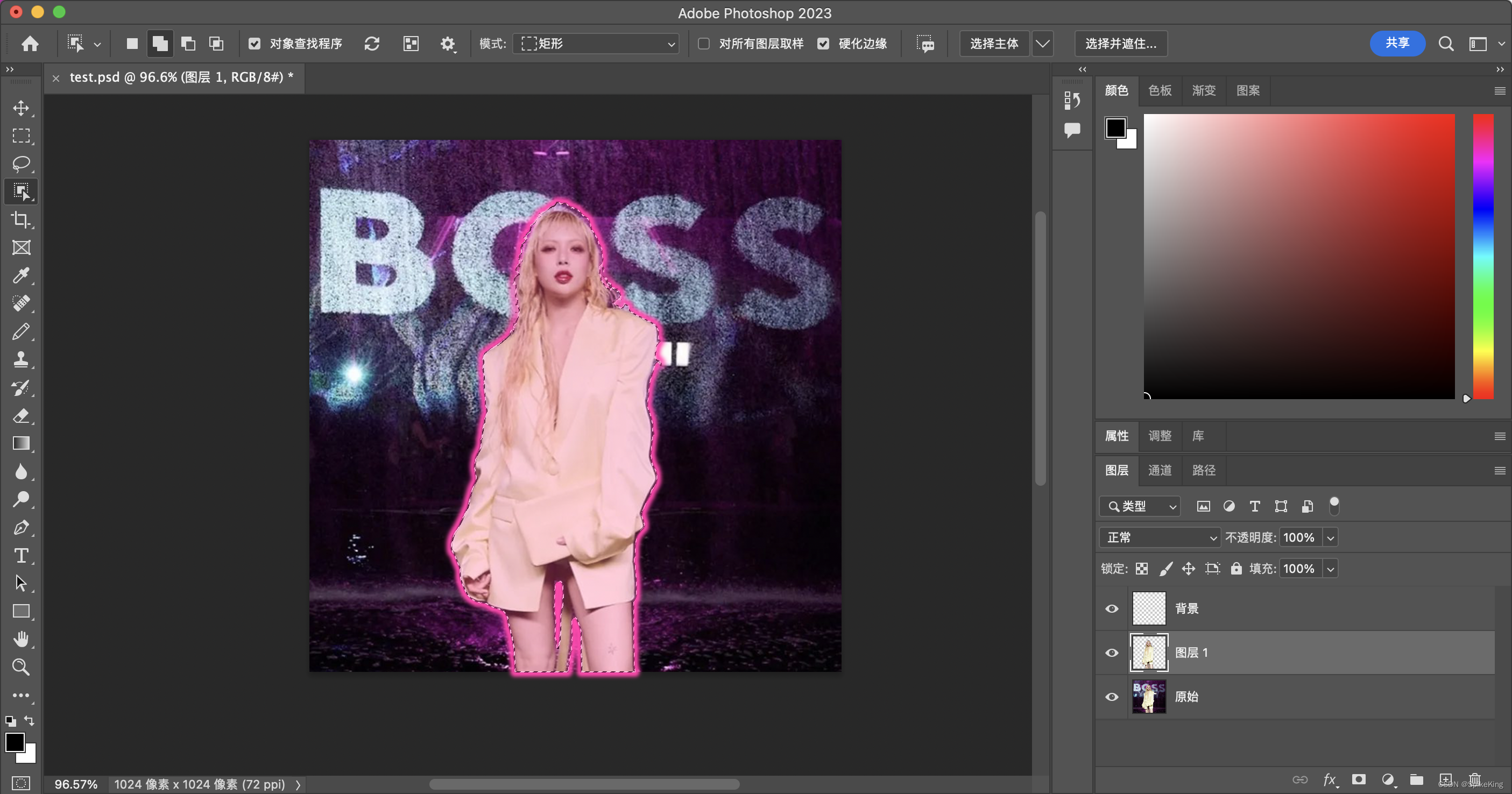Viewport: 1512px width, 794px height.
Task: Select the Eyedropper tool
Action: (x=21, y=275)
